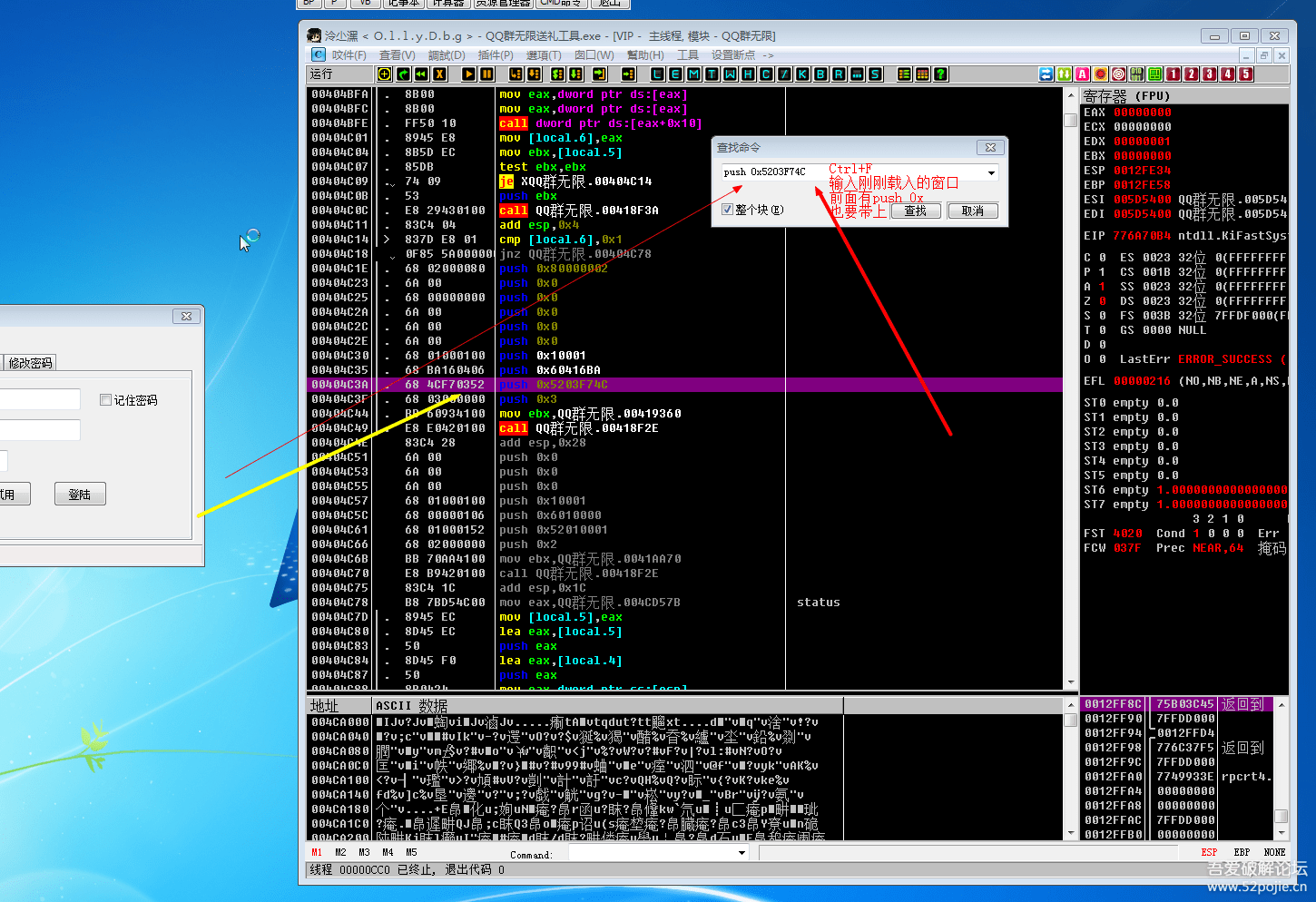Open the Handles window with H icon
Viewport: 1316px width, 902px height.
coord(748,74)
